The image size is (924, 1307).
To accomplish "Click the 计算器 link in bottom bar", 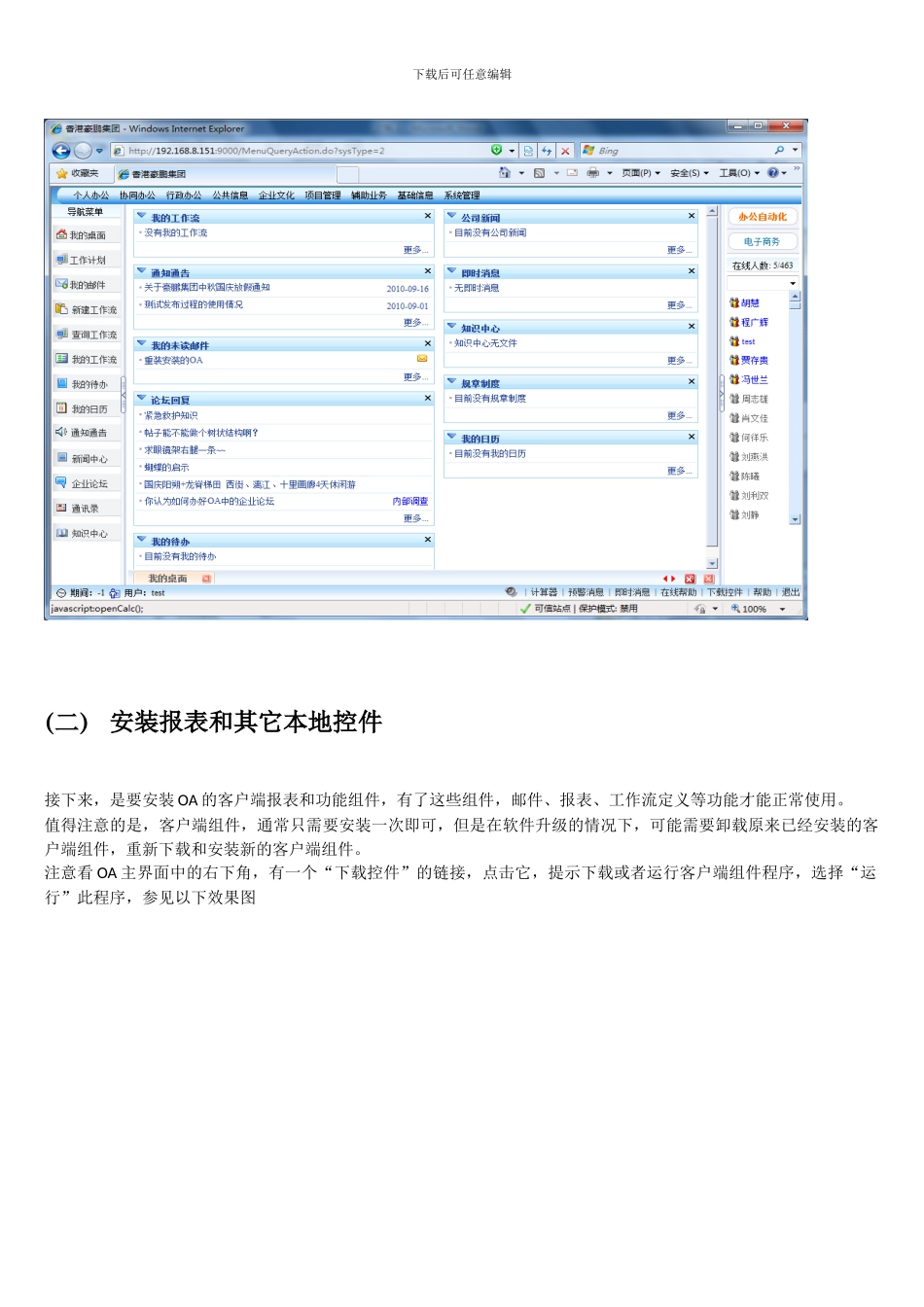I will click(544, 592).
